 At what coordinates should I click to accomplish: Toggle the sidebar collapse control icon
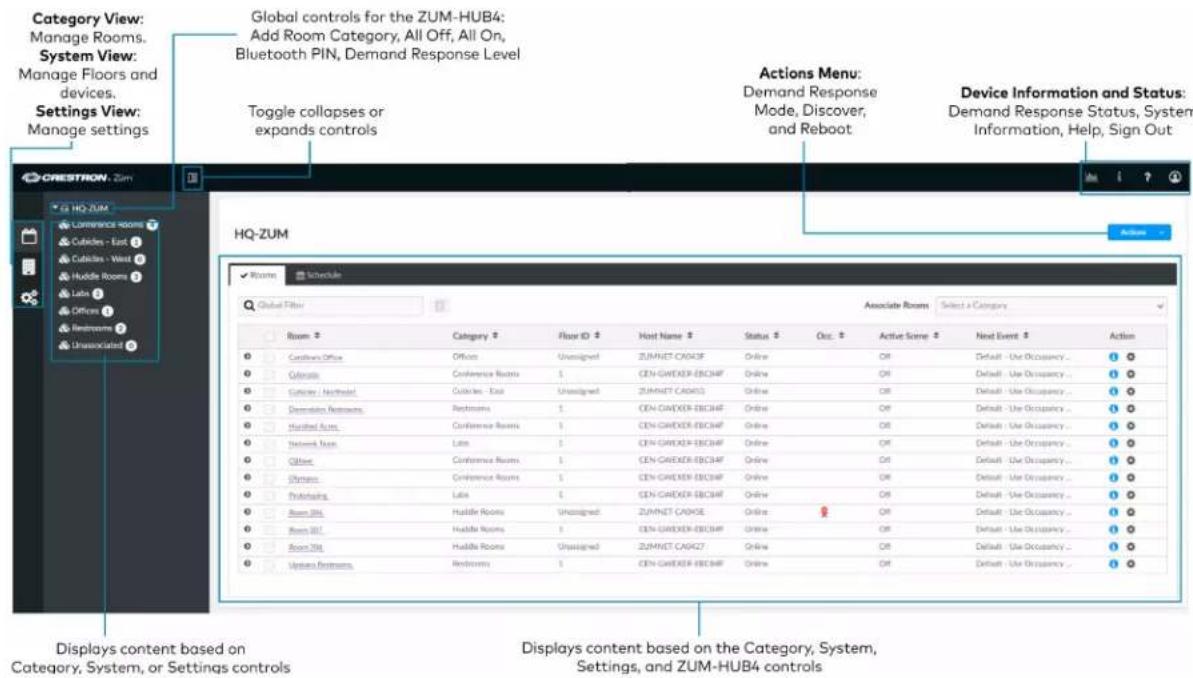[192, 178]
